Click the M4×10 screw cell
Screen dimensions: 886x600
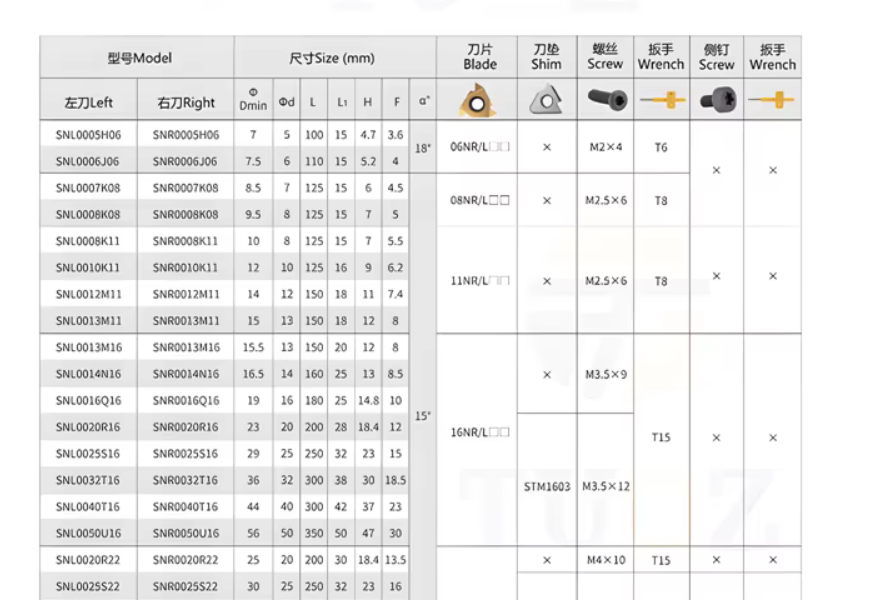606,560
